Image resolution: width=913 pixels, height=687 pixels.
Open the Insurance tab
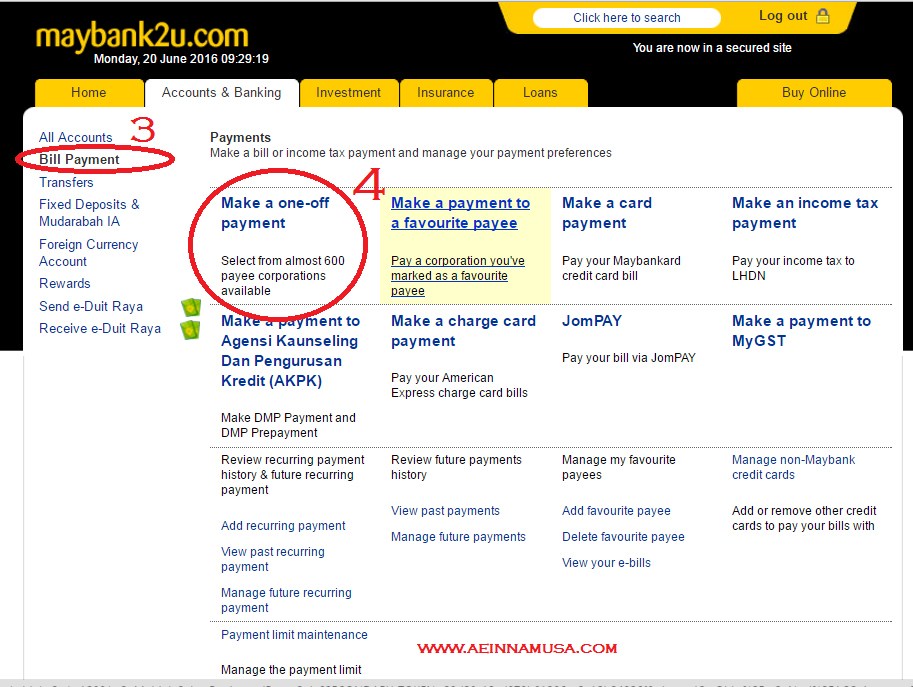pyautogui.click(x=445, y=93)
